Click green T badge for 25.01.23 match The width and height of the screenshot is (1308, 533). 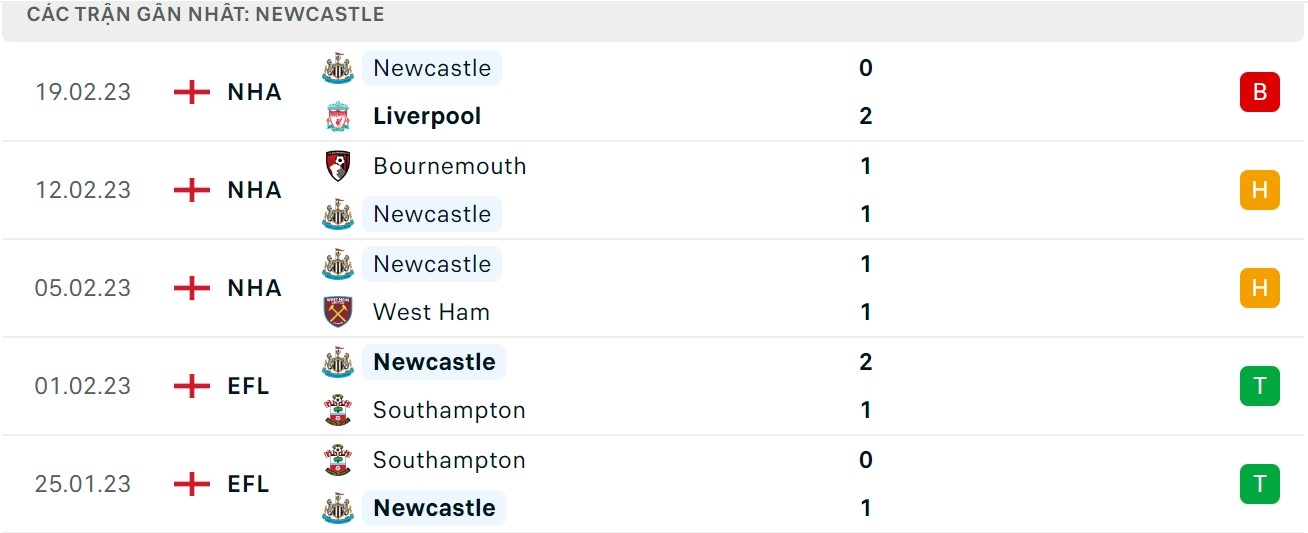[x=1259, y=484]
